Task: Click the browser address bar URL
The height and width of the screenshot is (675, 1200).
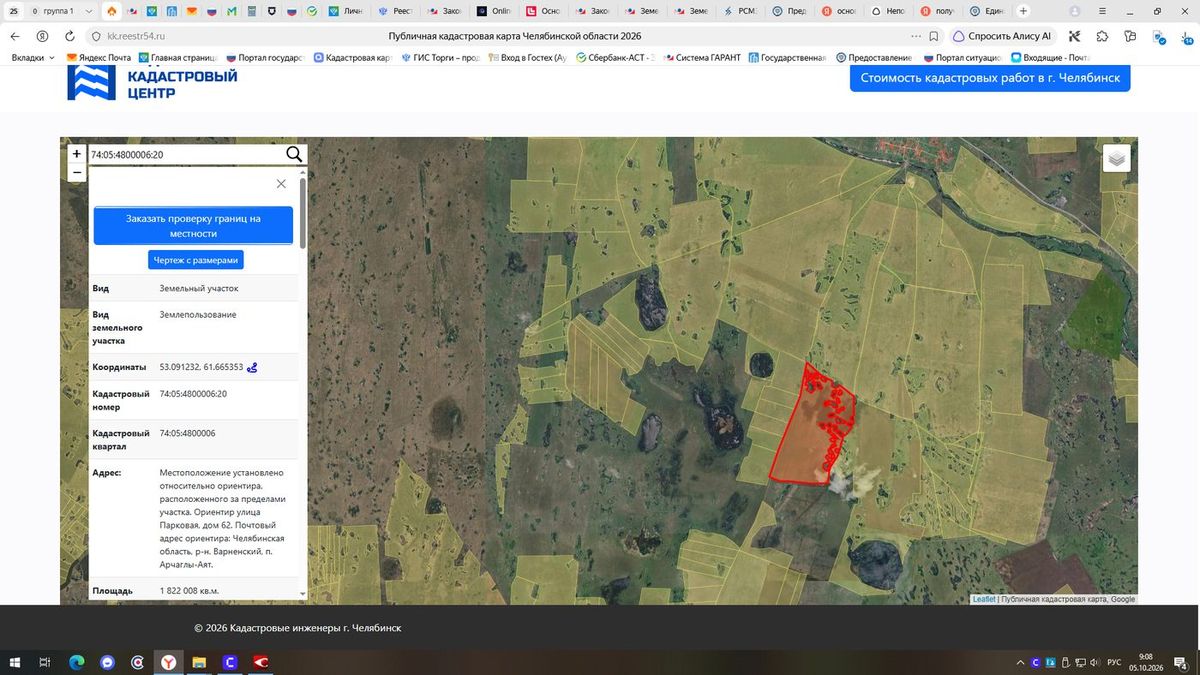Action: coord(136,36)
